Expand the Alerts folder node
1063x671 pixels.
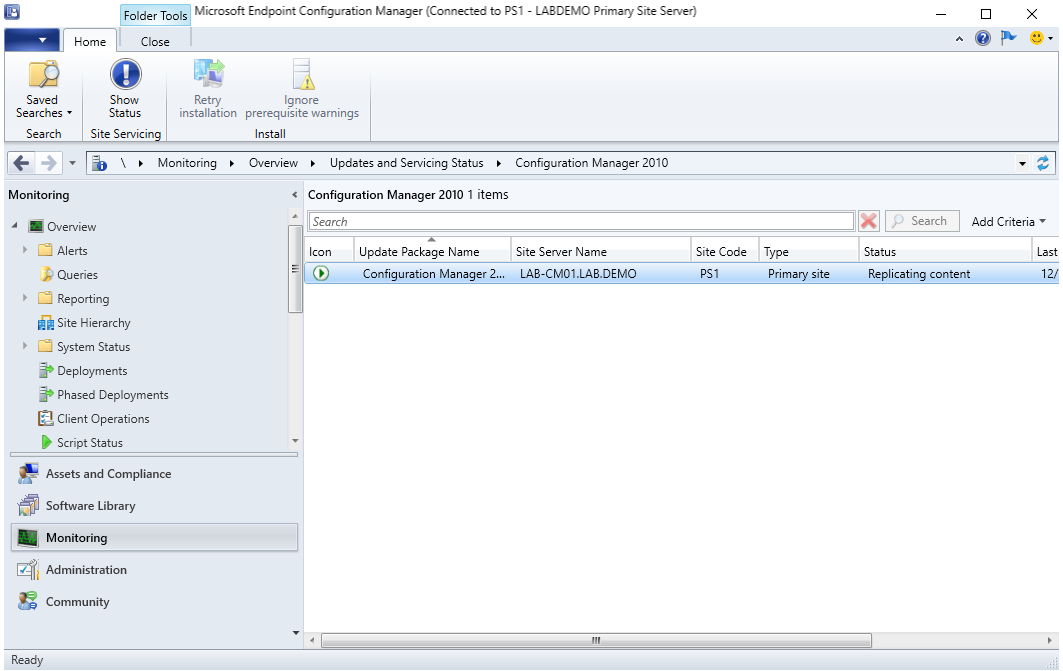25,251
